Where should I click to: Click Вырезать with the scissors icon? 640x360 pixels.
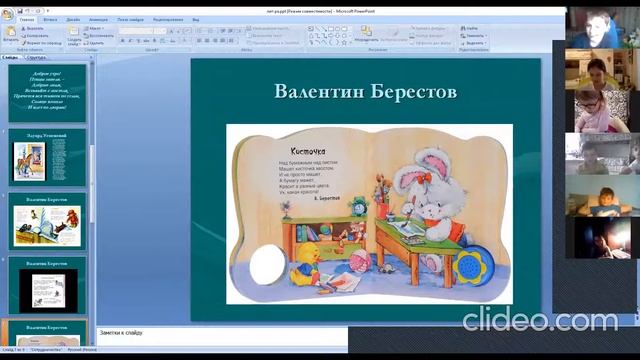coord(32,29)
